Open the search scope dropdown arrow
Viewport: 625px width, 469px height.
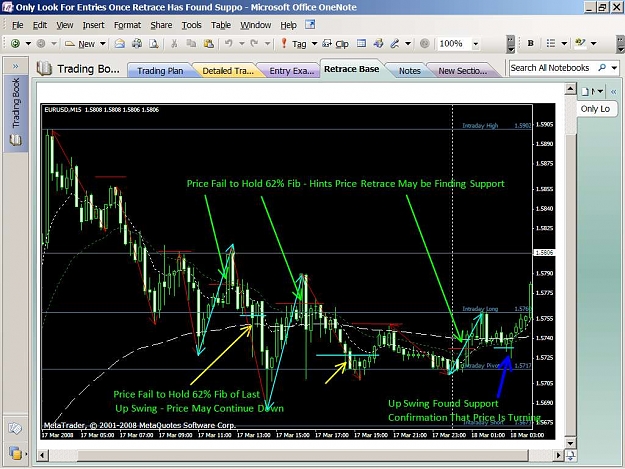[614, 68]
